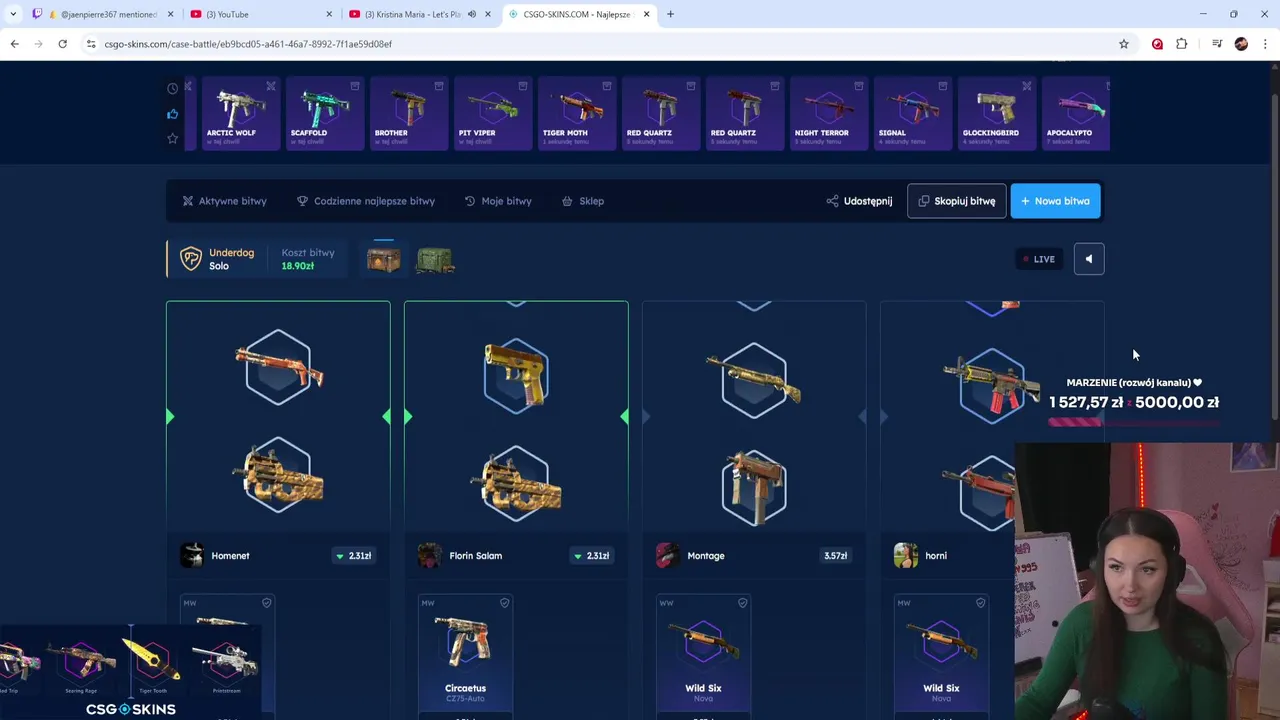
Task: Click Florin Salam's 2.31zł total
Action: click(x=592, y=556)
